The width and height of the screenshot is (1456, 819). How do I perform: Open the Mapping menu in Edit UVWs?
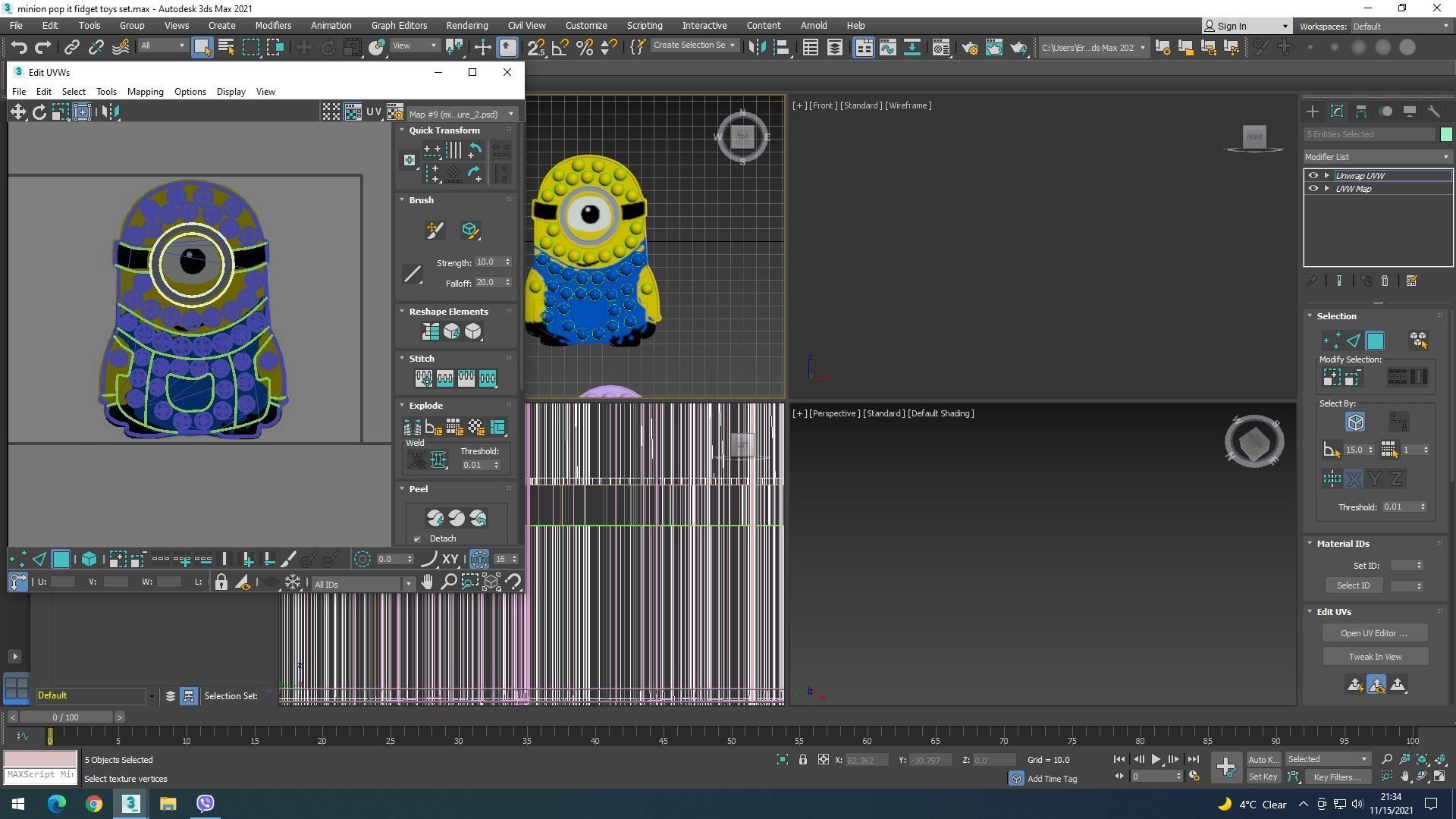click(145, 92)
